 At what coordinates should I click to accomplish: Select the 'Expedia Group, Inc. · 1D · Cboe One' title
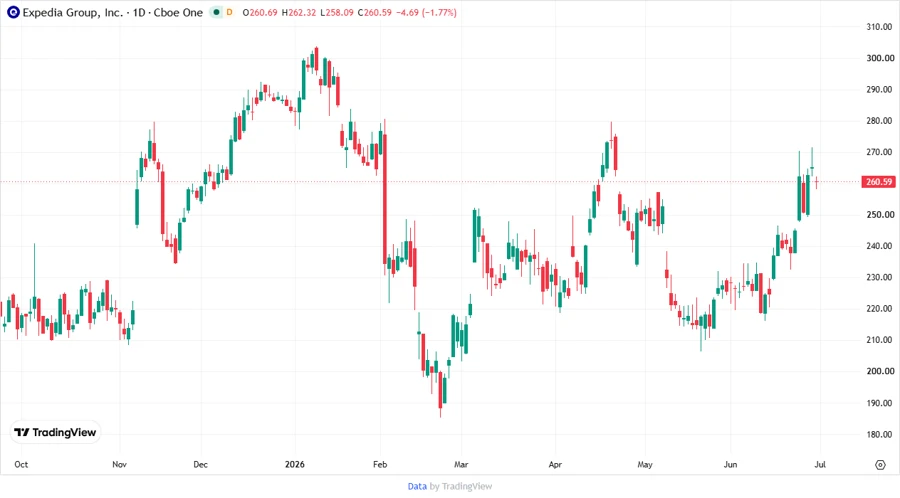(x=112, y=12)
